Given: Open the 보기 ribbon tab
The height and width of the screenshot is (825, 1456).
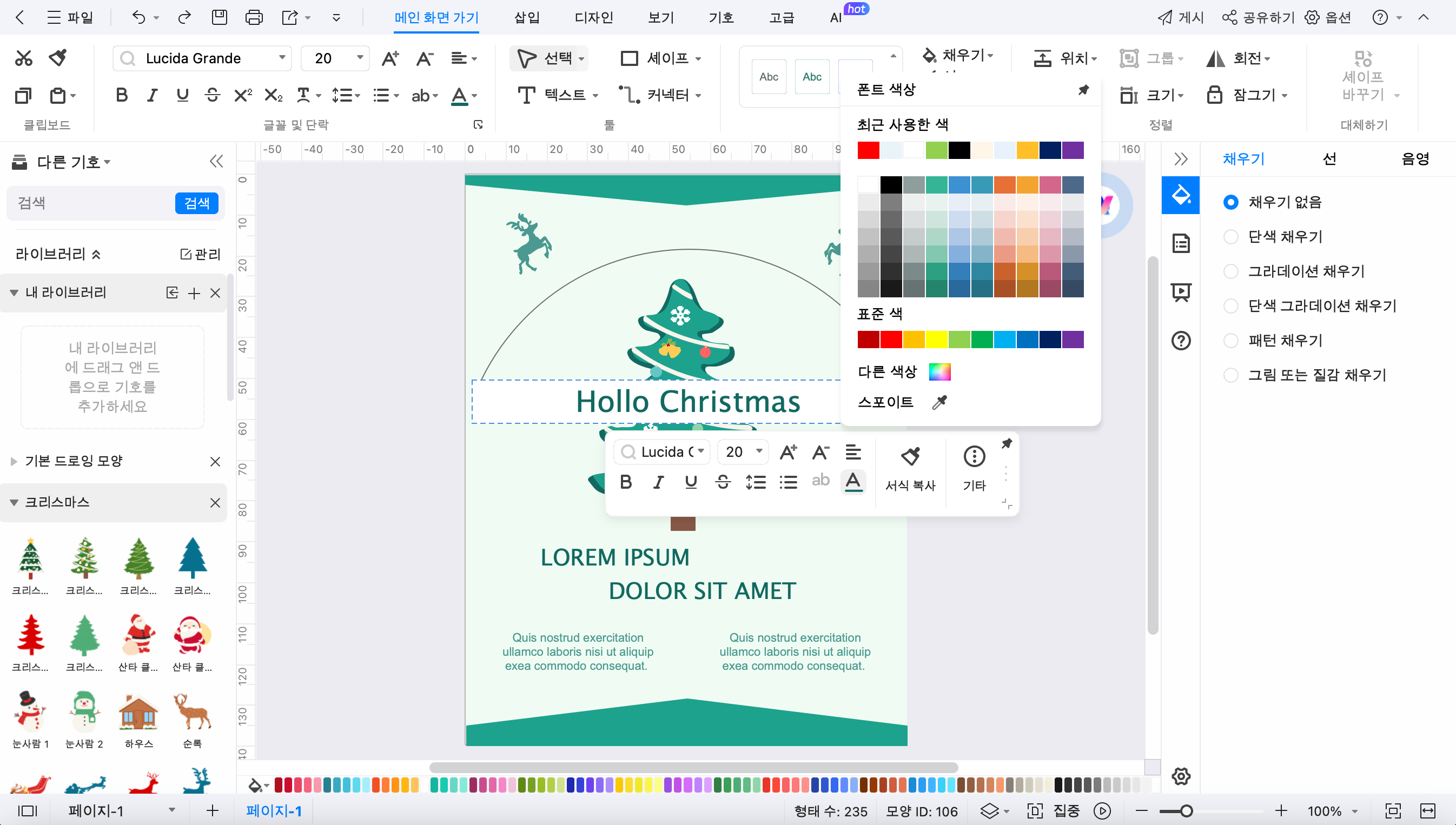Looking at the screenshot, I should [661, 17].
